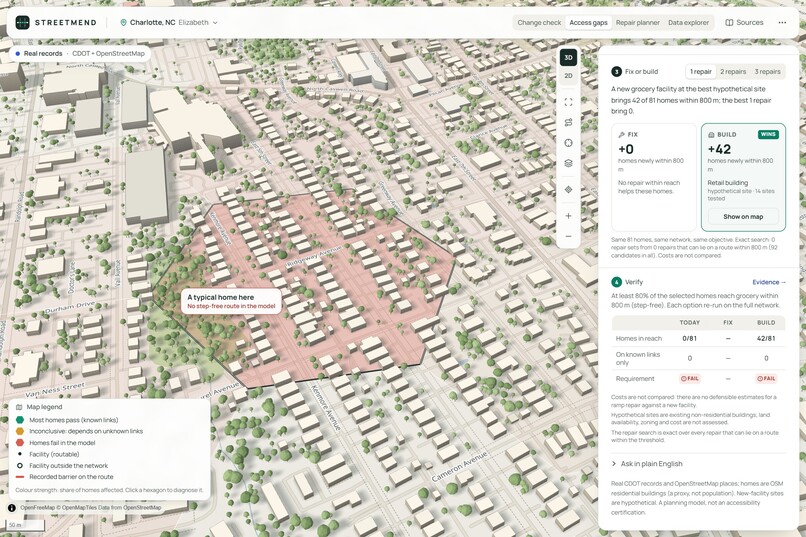Select the 3 repairs option

pyautogui.click(x=767, y=71)
